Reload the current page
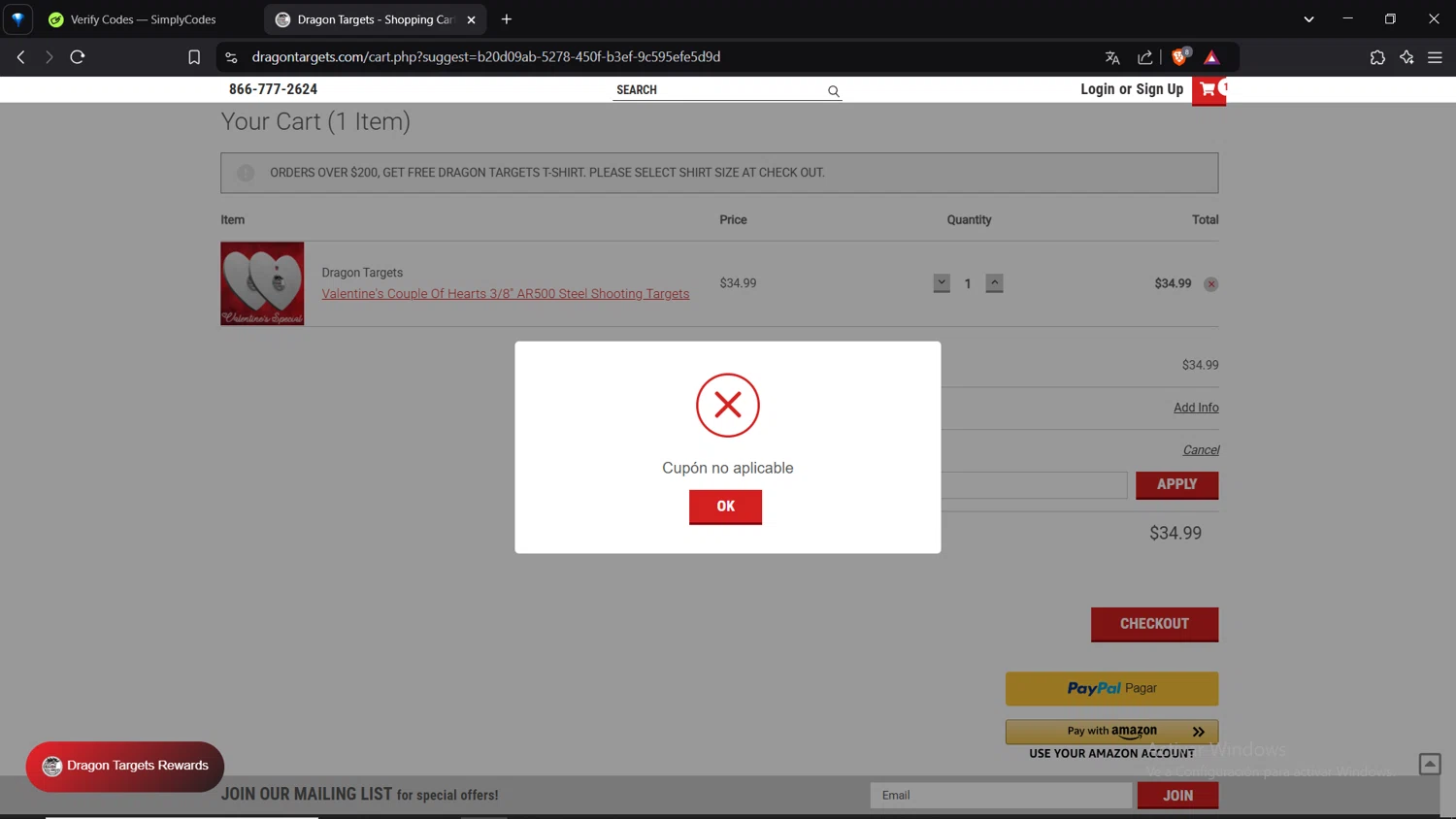The height and width of the screenshot is (819, 1456). pos(78,57)
